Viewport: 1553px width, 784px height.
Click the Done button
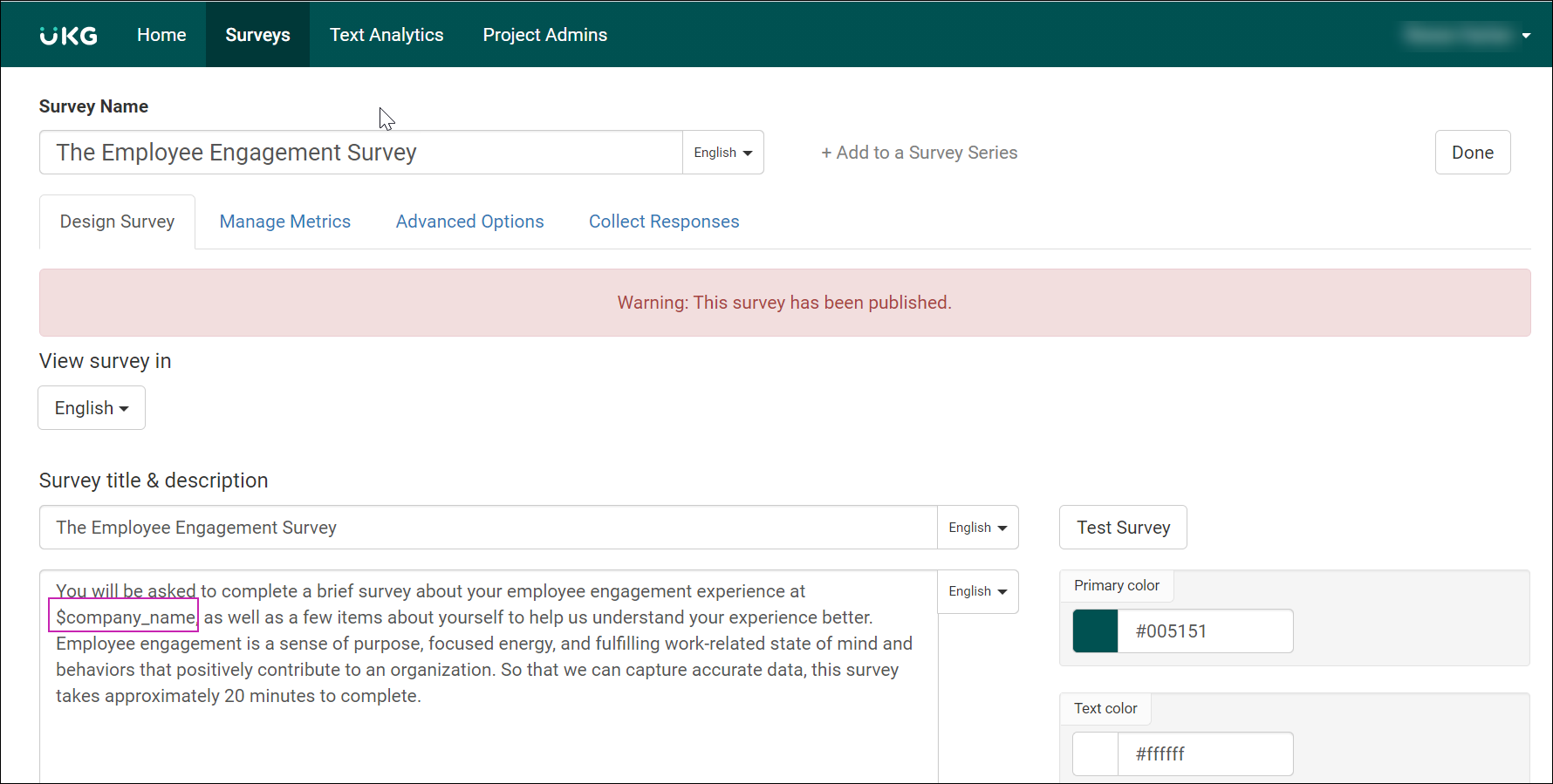(x=1473, y=153)
